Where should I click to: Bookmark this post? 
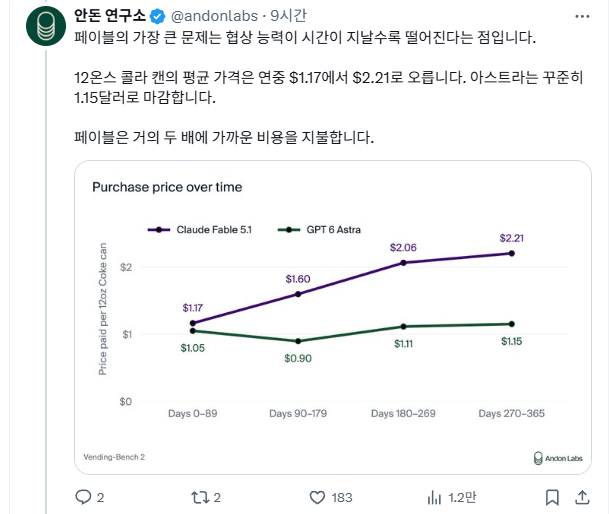pyautogui.click(x=552, y=497)
